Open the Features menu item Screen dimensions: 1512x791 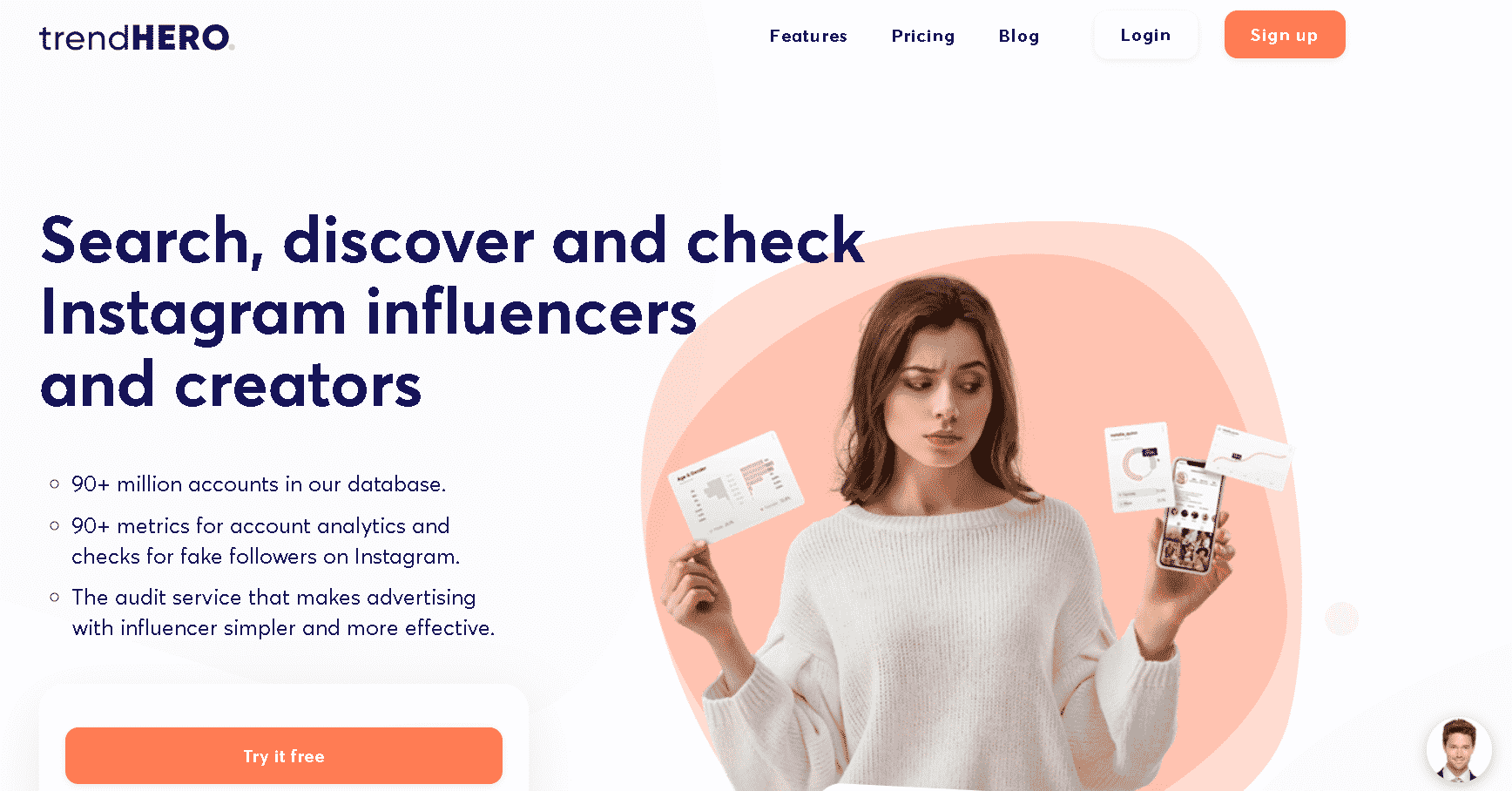(808, 36)
